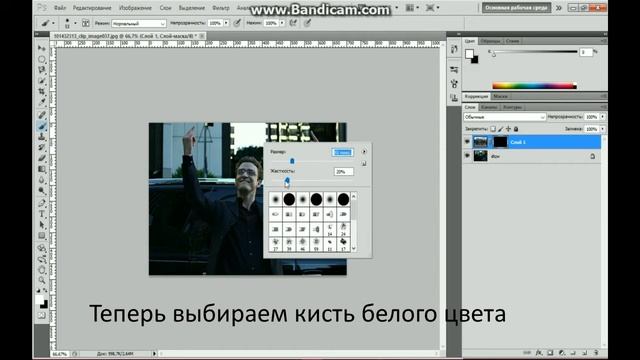Switch to the Каналы tab
The height and width of the screenshot is (360, 640).
point(489,107)
